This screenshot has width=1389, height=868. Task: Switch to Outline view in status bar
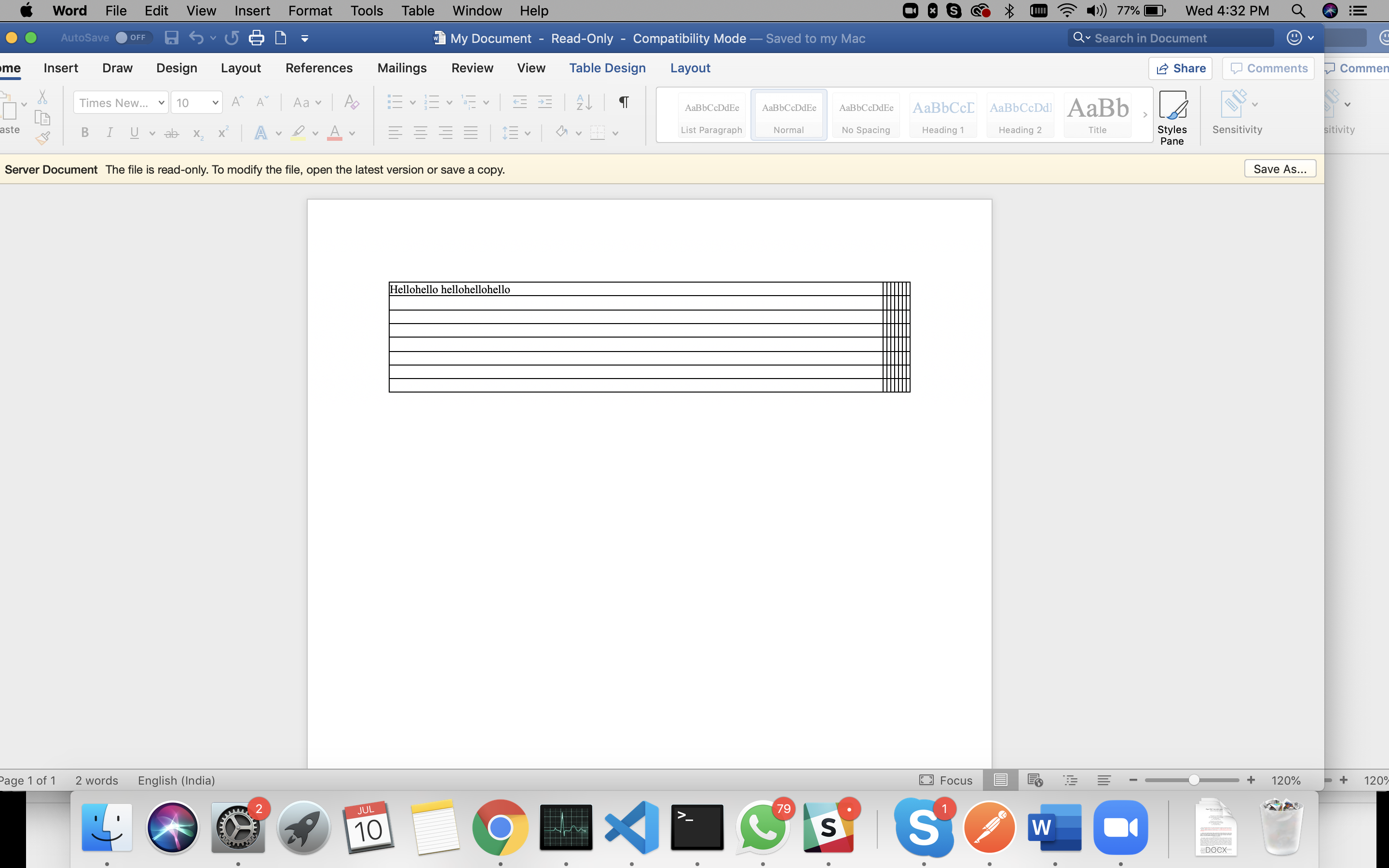point(1070,780)
